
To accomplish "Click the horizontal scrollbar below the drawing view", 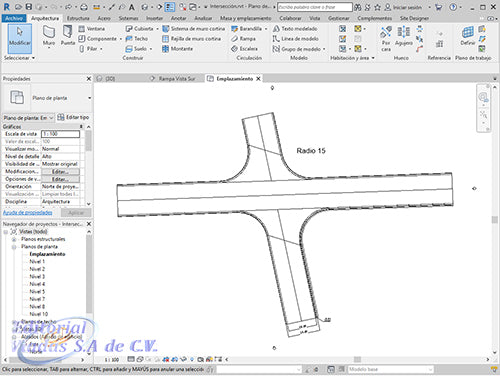I will [x=357, y=360].
